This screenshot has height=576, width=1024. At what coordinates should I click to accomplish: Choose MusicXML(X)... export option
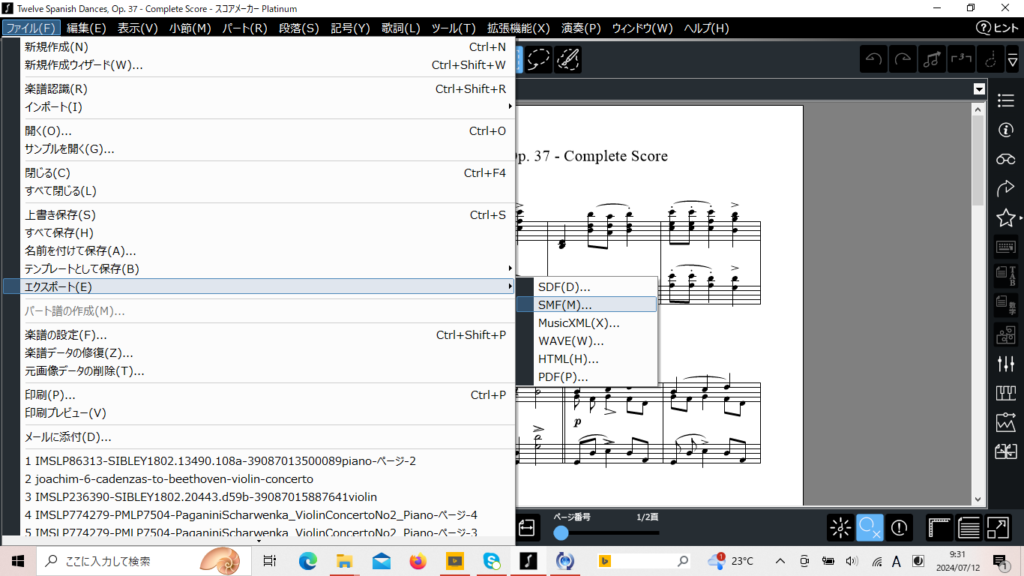pyautogui.click(x=578, y=323)
